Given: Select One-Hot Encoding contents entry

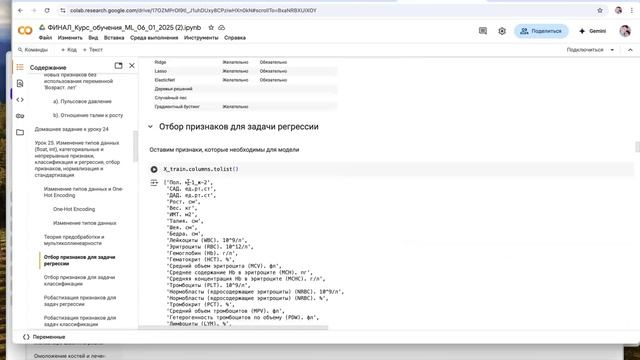Looking at the screenshot, I should click(x=74, y=209).
